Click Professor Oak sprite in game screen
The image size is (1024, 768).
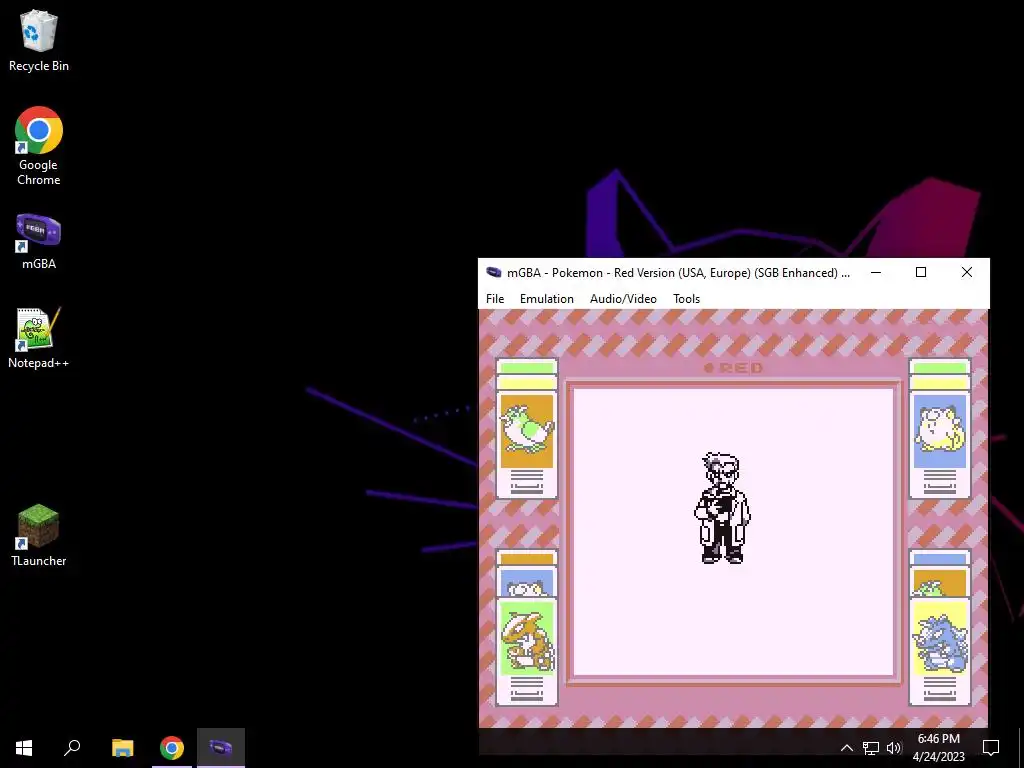click(x=722, y=507)
